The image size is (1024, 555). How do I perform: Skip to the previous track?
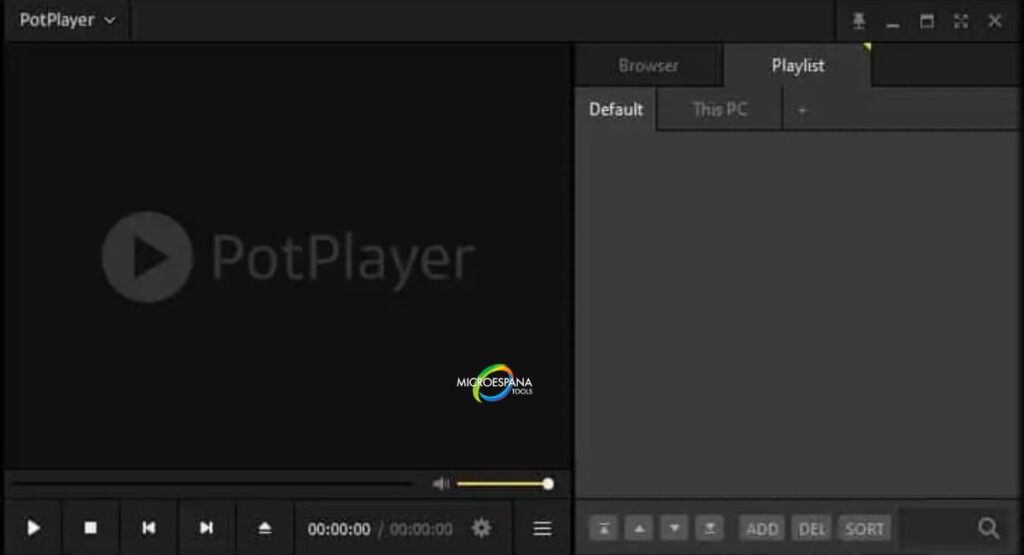pyautogui.click(x=148, y=528)
